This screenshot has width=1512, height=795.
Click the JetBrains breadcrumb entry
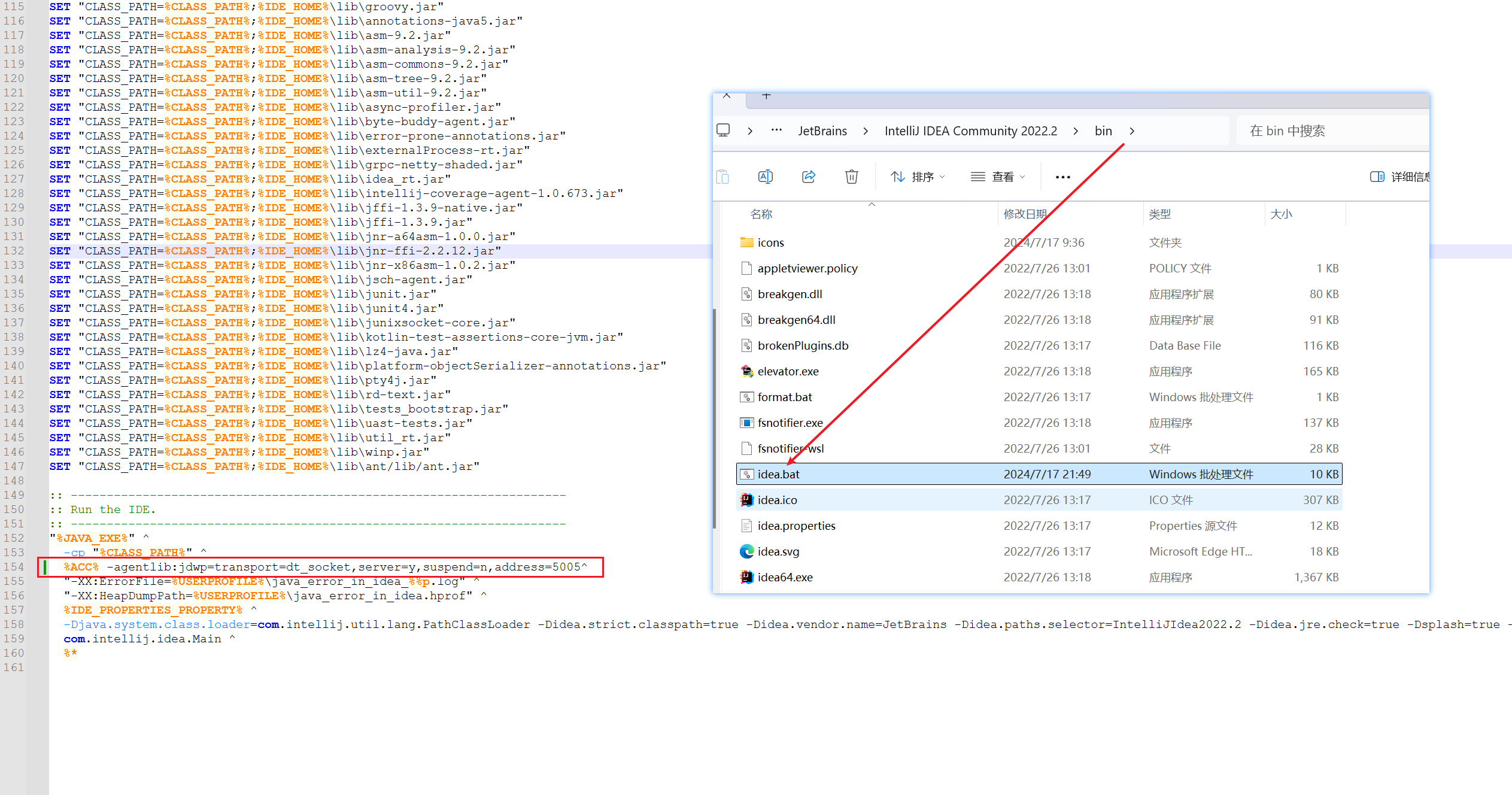coord(822,131)
